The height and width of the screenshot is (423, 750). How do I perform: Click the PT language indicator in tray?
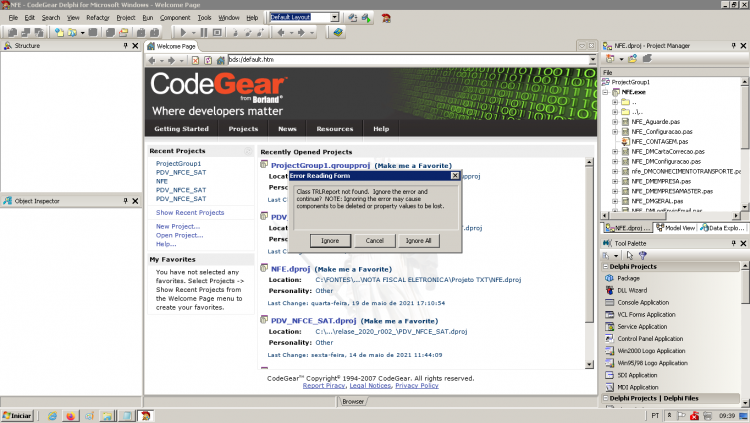(x=655, y=415)
